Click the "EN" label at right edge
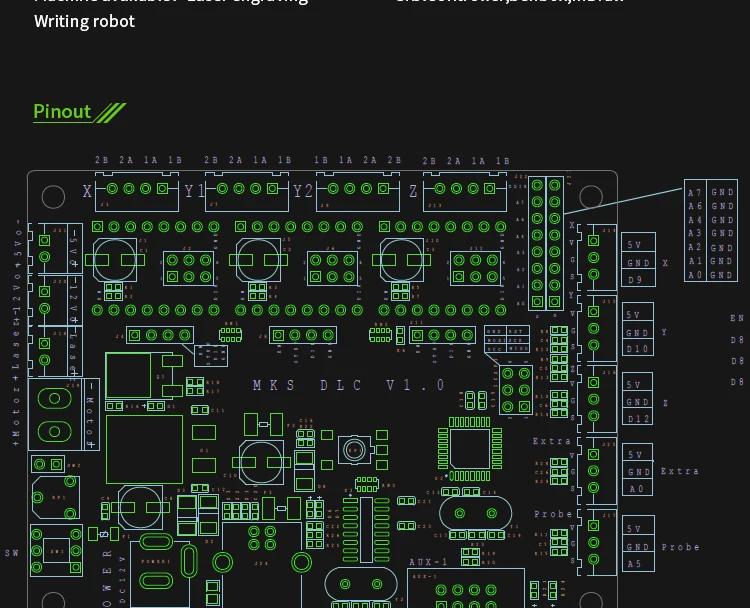 [737, 318]
